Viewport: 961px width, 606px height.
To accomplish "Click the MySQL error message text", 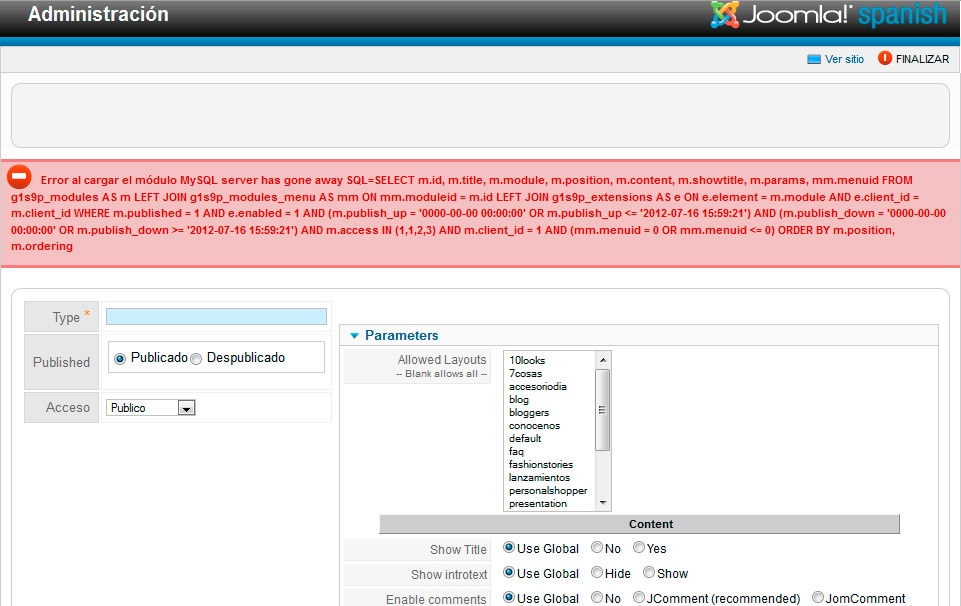I will [478, 213].
